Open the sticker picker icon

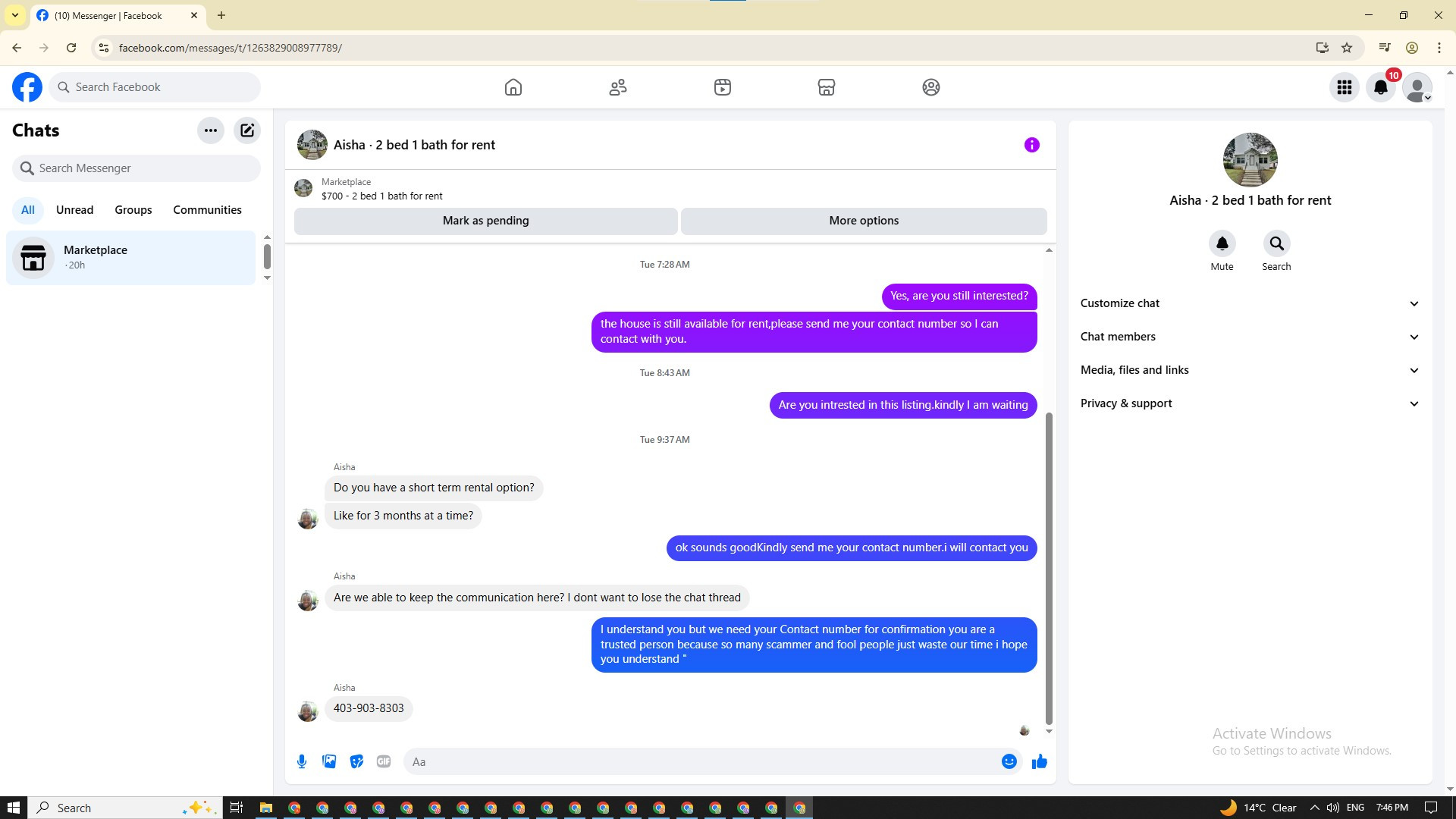pyautogui.click(x=356, y=761)
